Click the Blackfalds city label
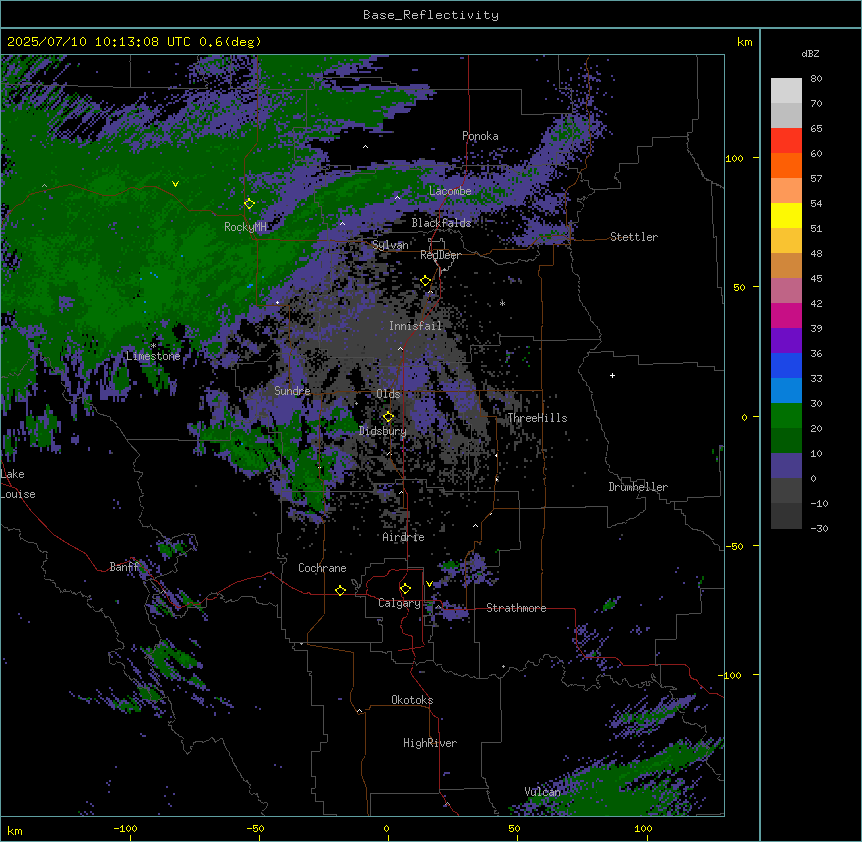The image size is (862, 842). (441, 223)
